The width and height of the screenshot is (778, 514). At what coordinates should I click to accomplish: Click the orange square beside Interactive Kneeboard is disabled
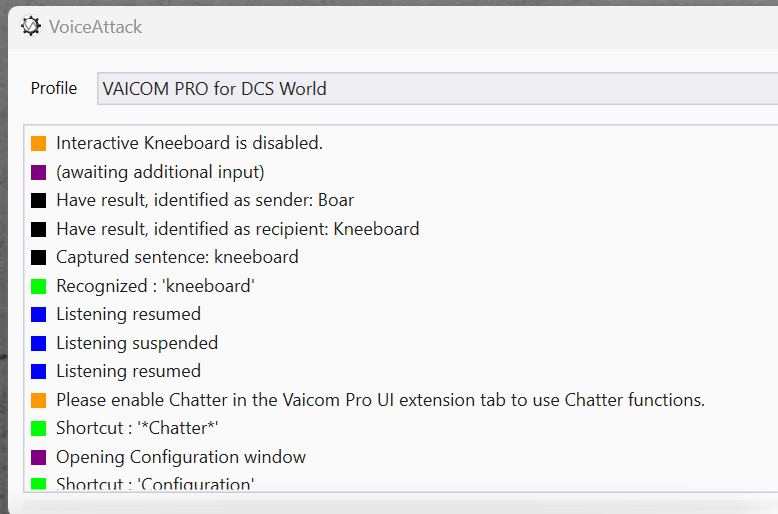point(39,143)
